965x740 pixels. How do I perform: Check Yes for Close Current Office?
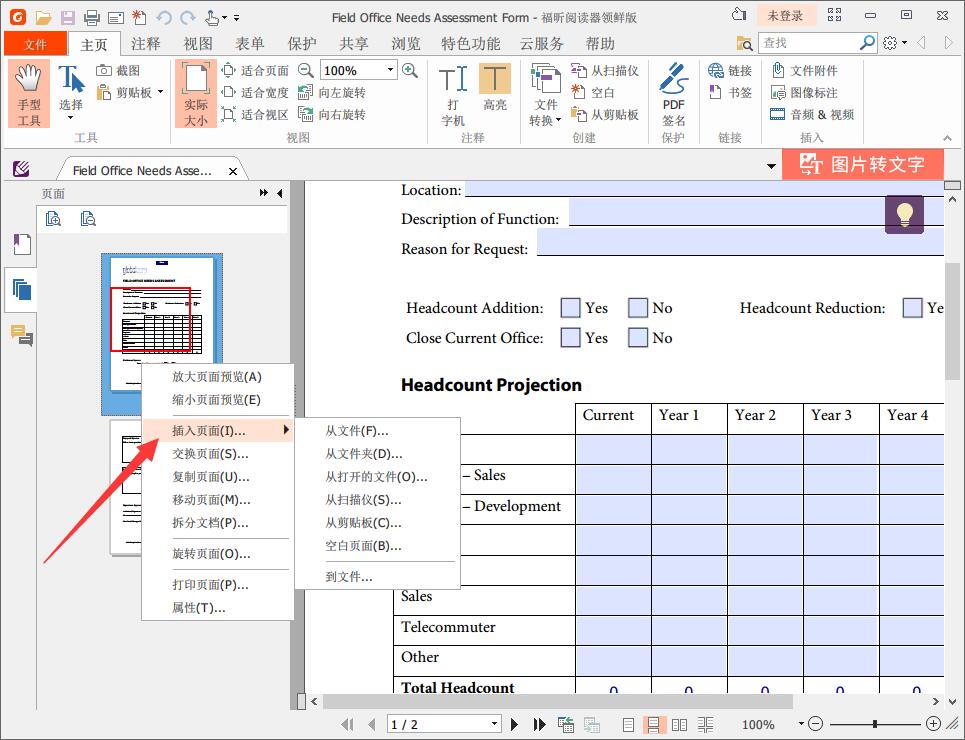571,337
